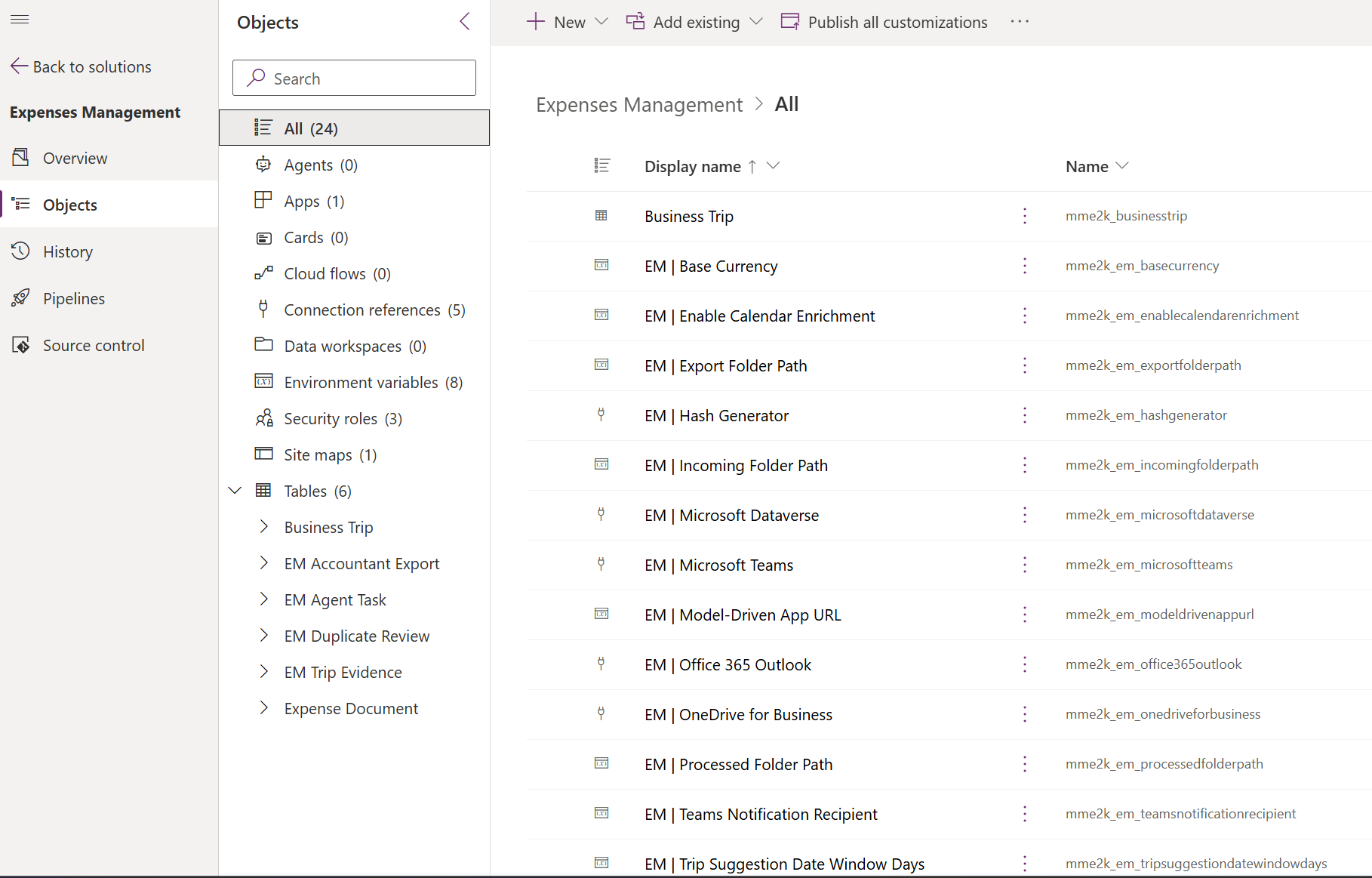Select Tables (6) category
The height and width of the screenshot is (878, 1372).
tap(318, 491)
